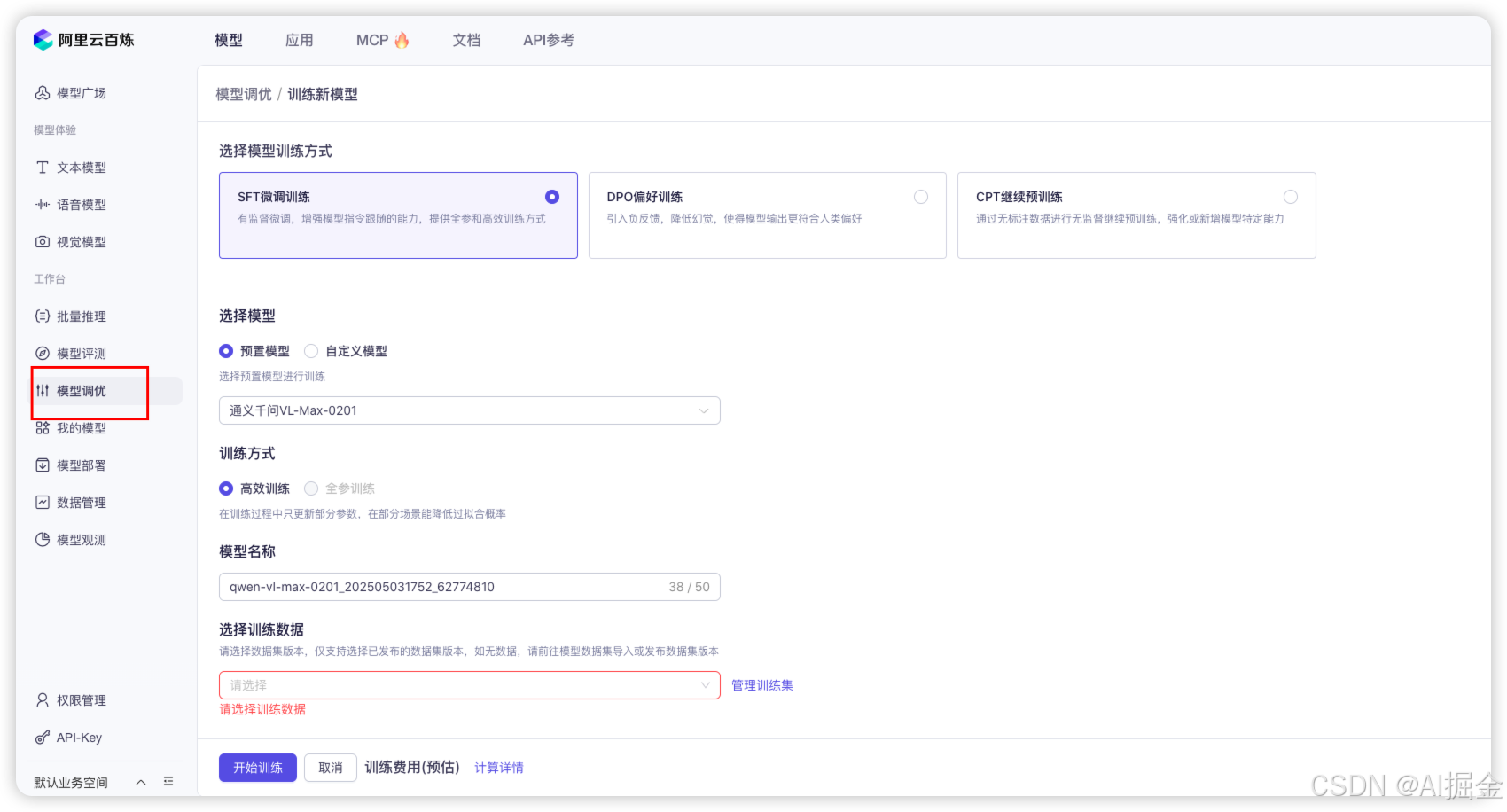The image size is (1507, 812).
Task: Click 模型调优 breadcrumb link
Action: (x=244, y=94)
